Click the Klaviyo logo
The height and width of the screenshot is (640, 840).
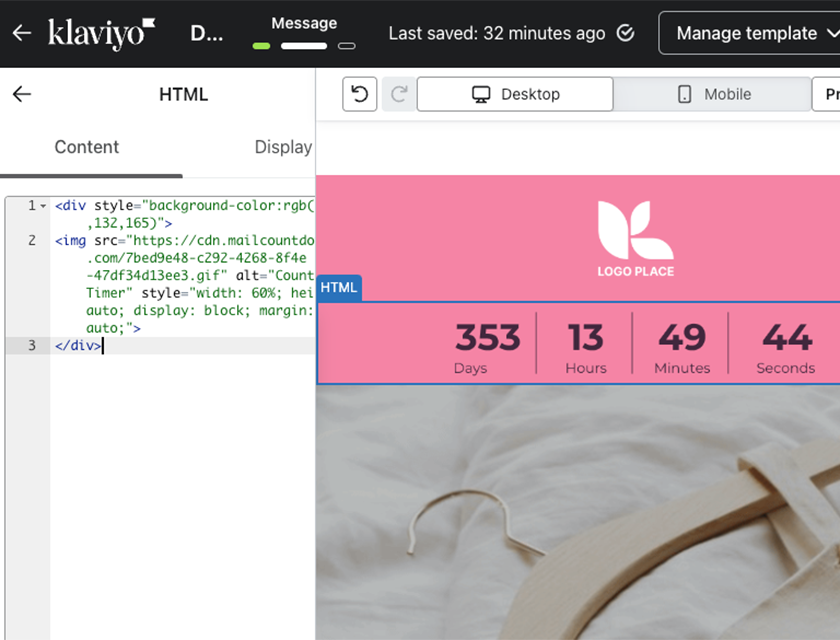pyautogui.click(x=101, y=33)
